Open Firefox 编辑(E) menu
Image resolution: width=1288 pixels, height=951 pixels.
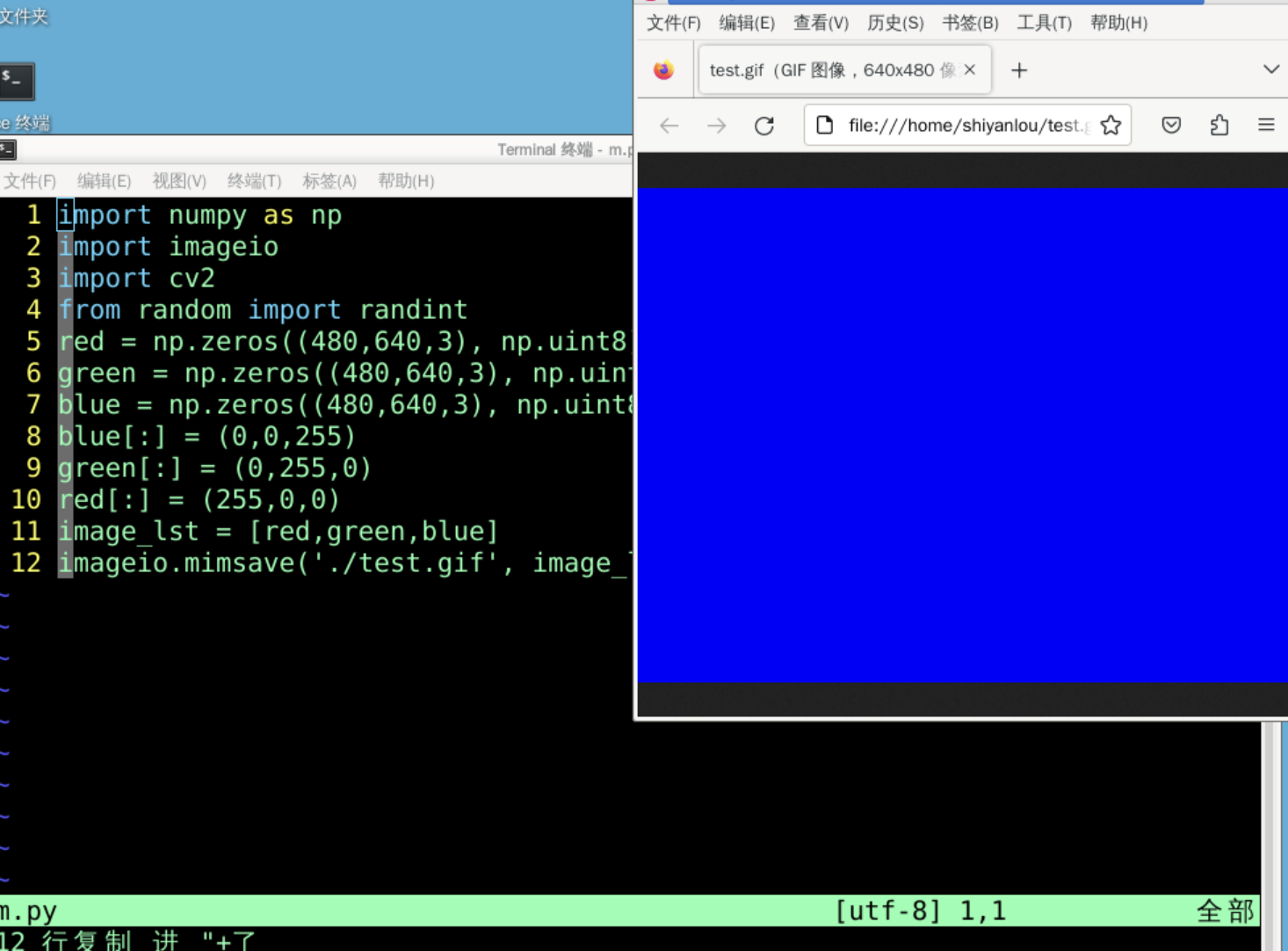(747, 23)
